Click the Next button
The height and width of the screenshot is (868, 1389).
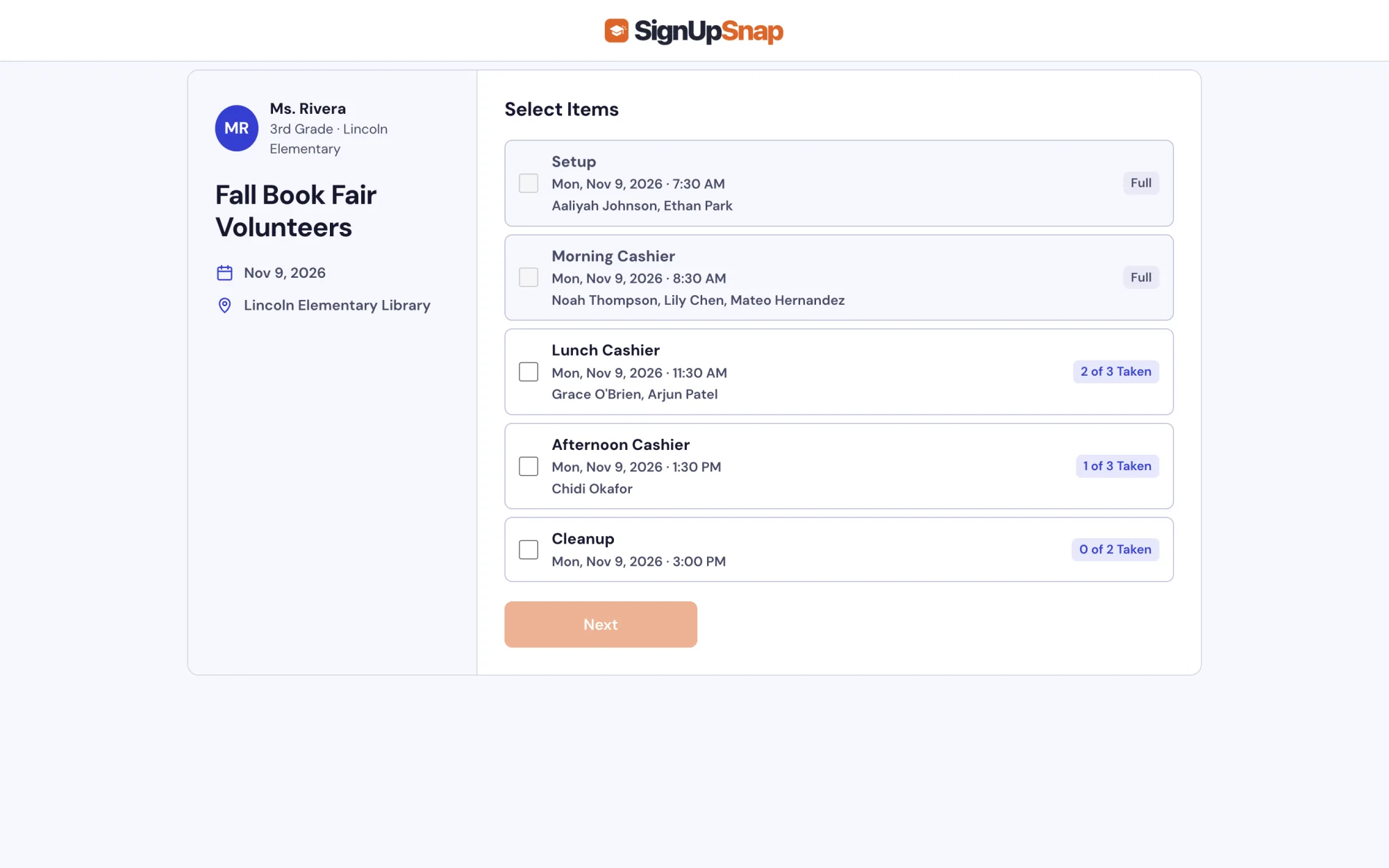(601, 624)
